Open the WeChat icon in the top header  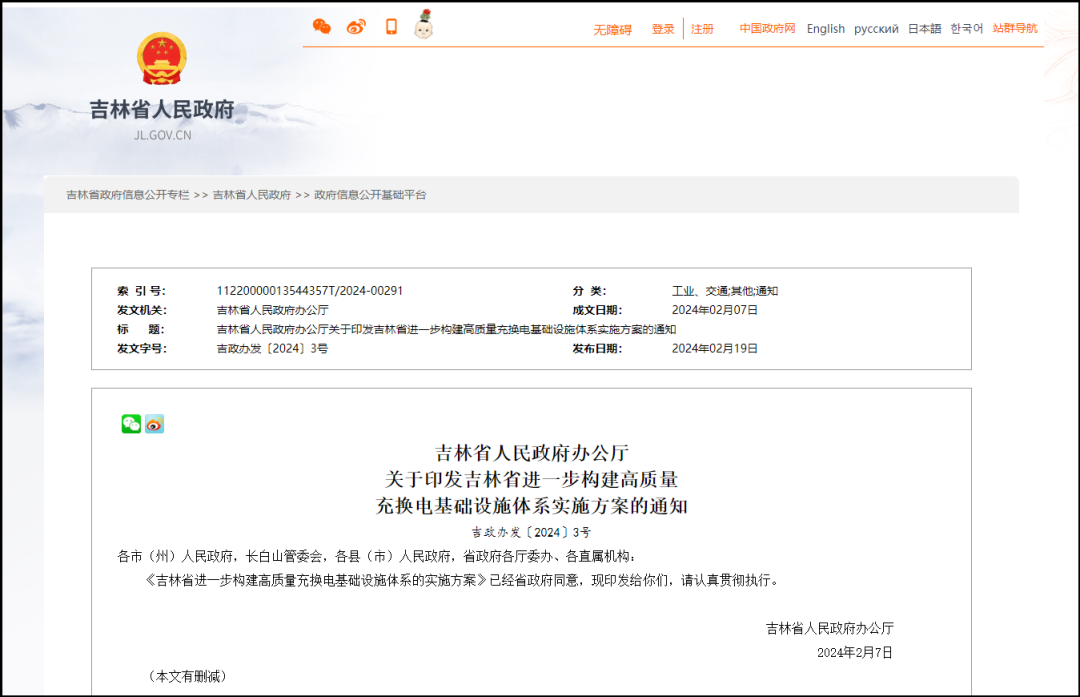click(x=322, y=25)
